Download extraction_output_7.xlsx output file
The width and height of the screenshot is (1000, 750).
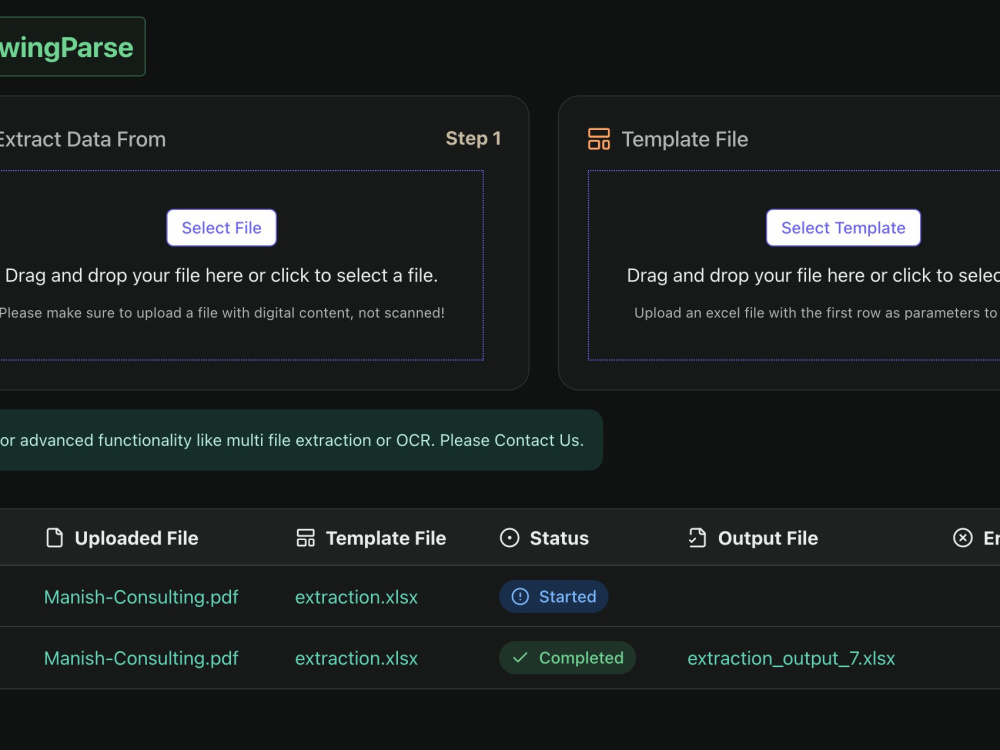(791, 658)
